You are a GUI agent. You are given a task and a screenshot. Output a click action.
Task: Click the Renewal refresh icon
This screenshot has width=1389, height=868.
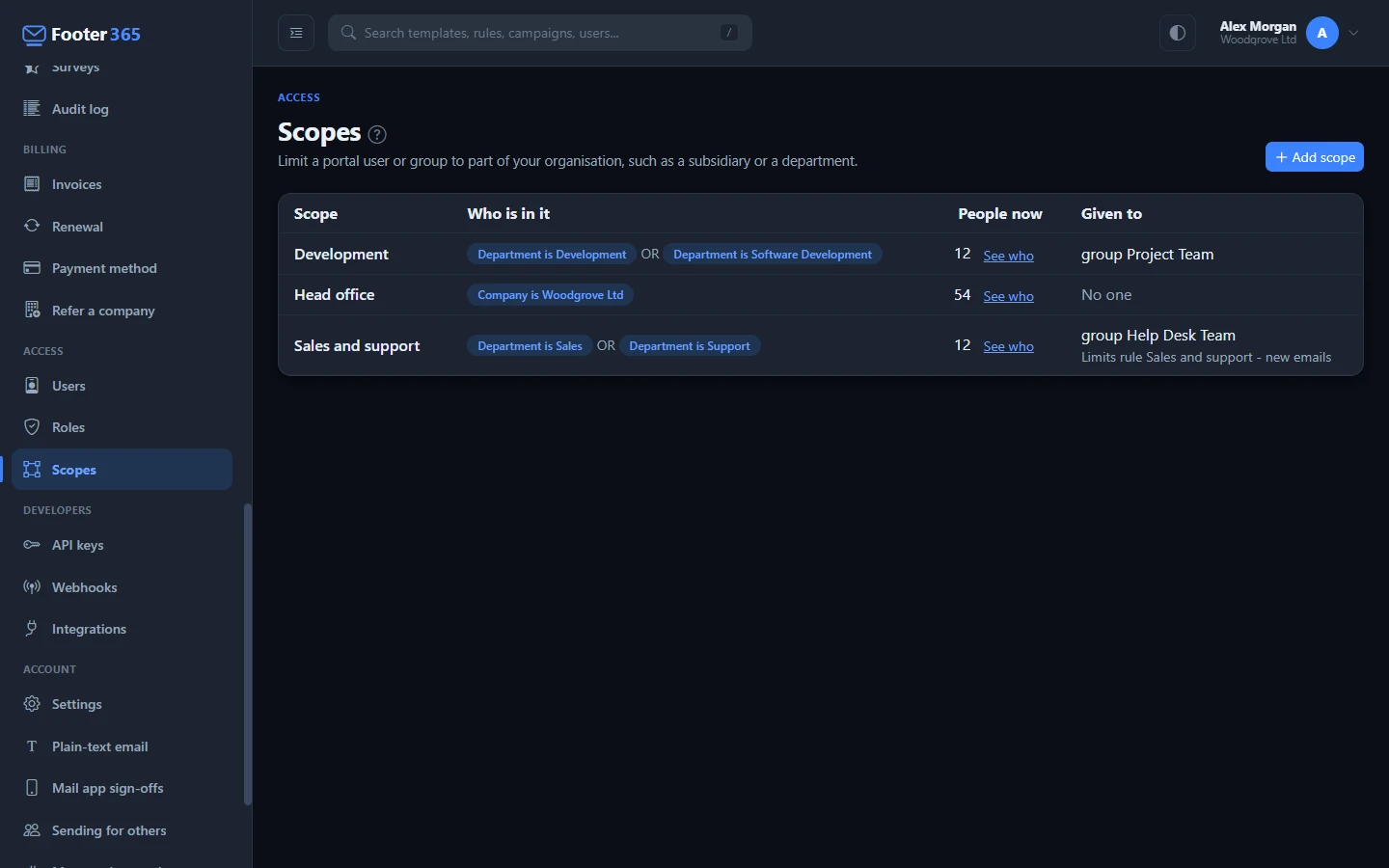(32, 226)
